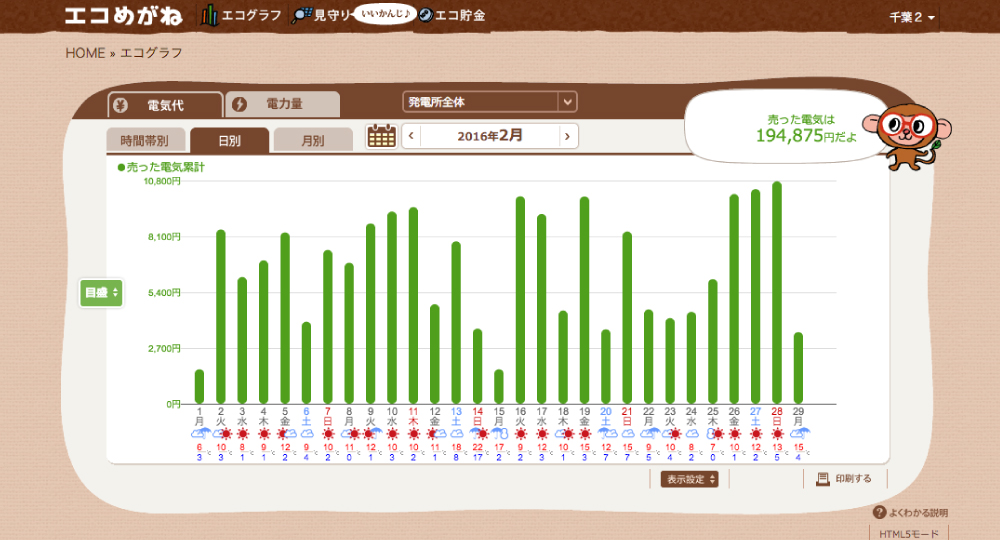Click the HTML5モード button

click(909, 534)
